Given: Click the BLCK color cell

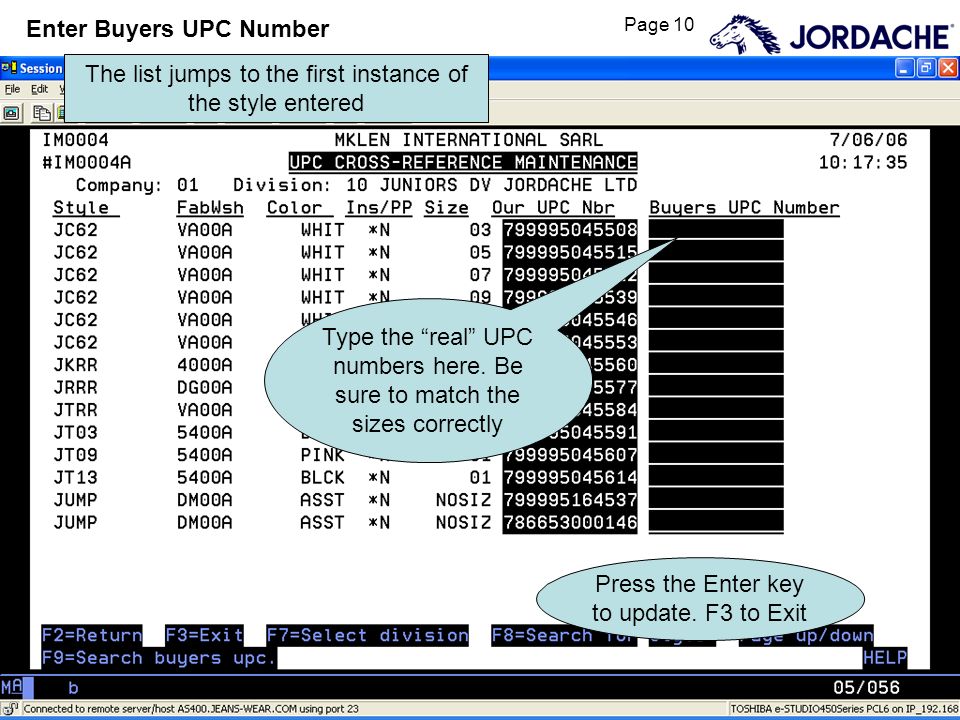Looking at the screenshot, I should coord(322,478).
